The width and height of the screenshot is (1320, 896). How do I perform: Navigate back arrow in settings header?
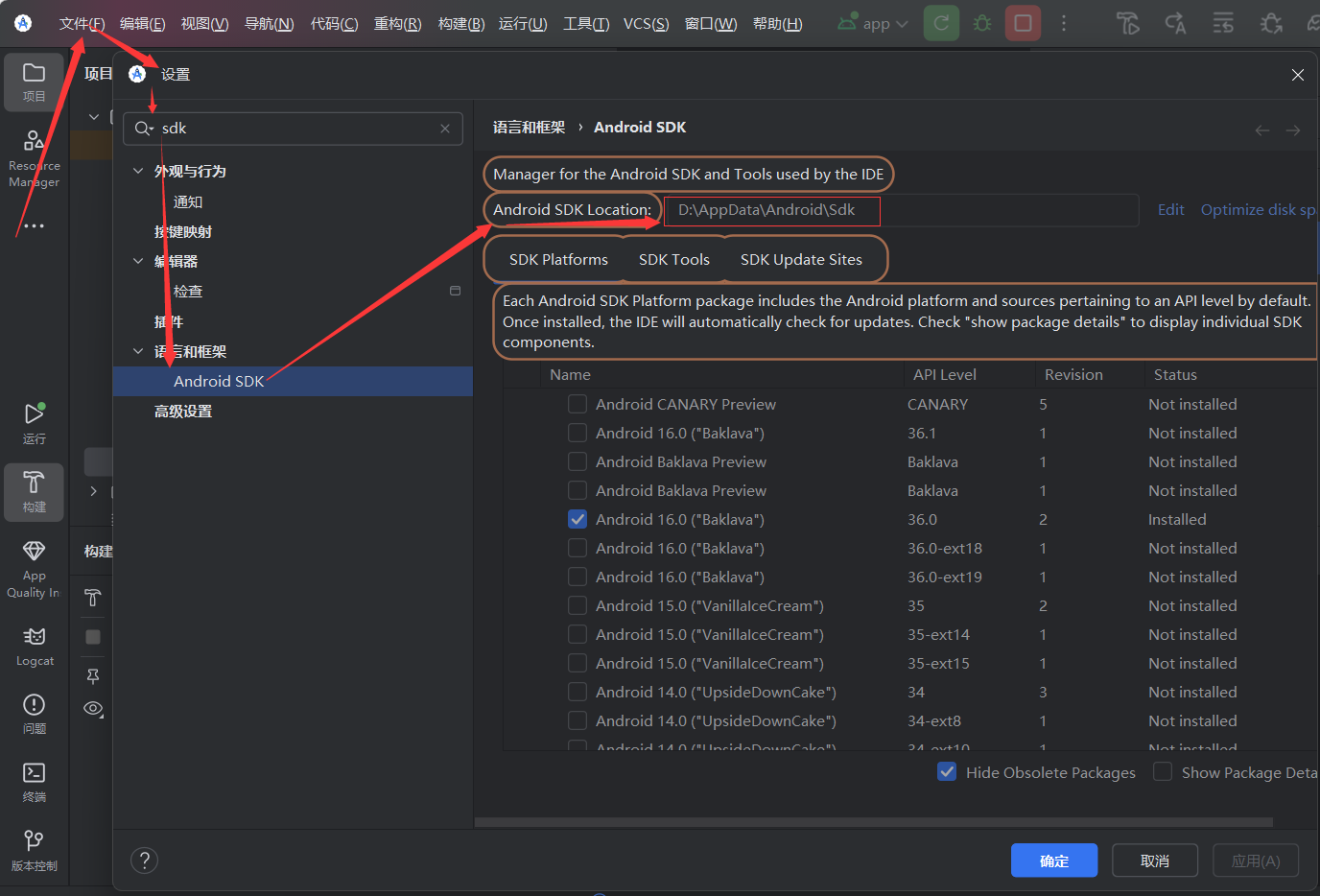pos(1262,130)
